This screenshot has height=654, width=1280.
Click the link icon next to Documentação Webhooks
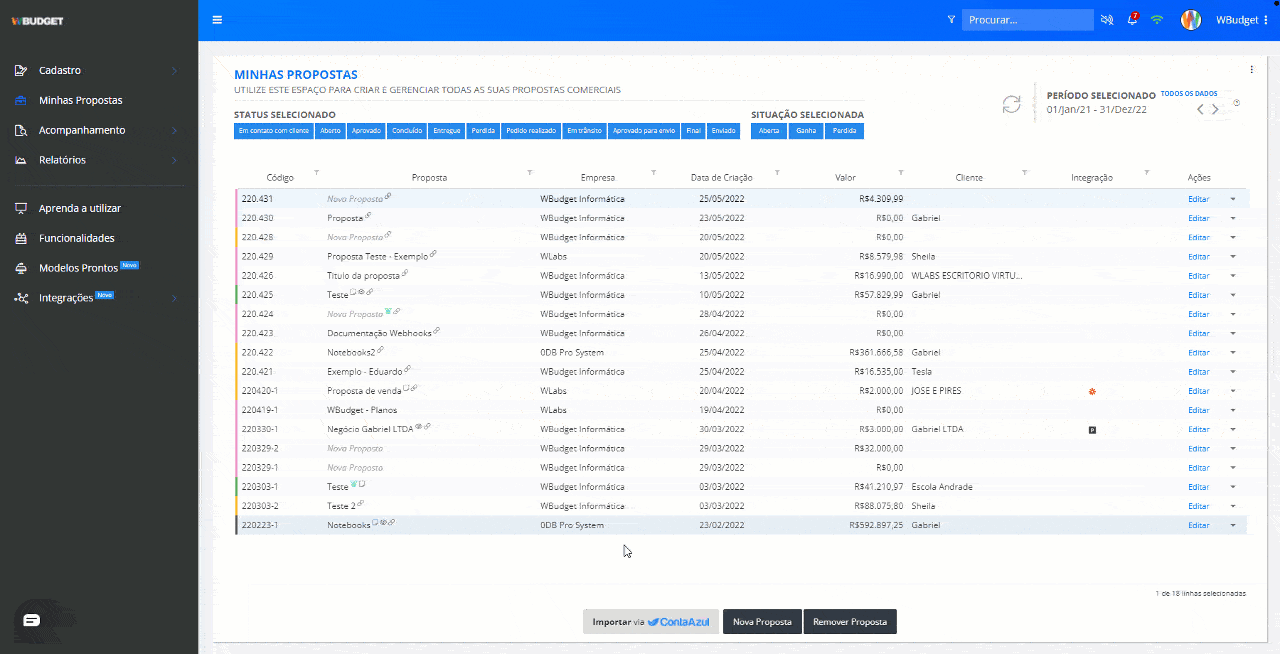click(437, 331)
